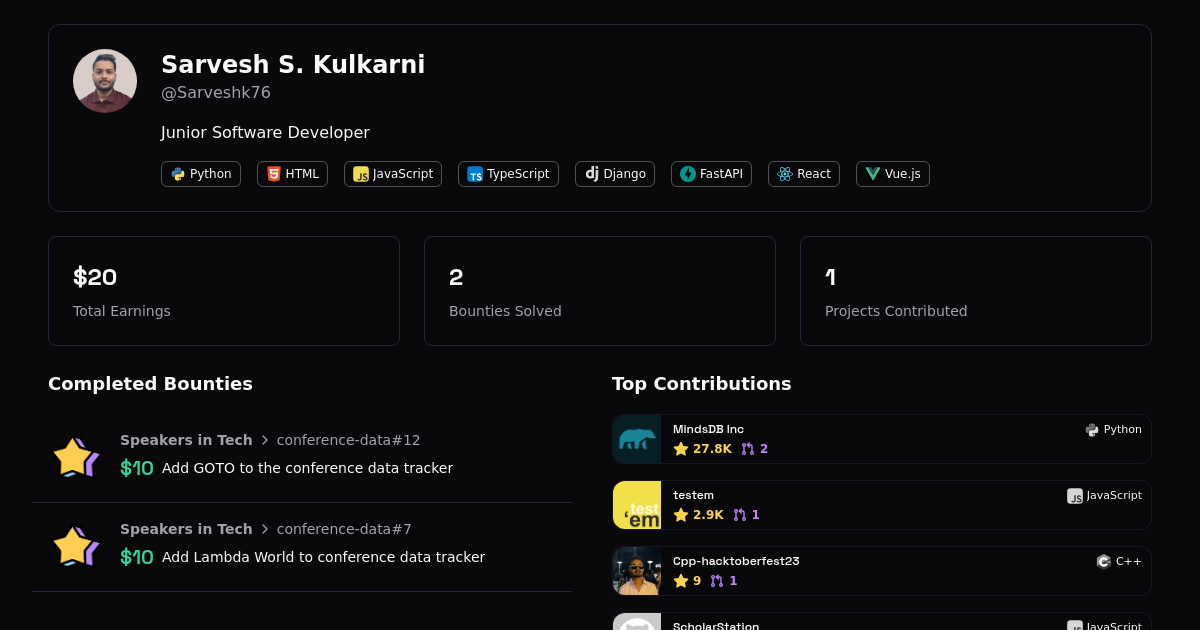1200x630 pixels.
Task: Click the @Sarveshk76 username handle
Action: (x=216, y=93)
